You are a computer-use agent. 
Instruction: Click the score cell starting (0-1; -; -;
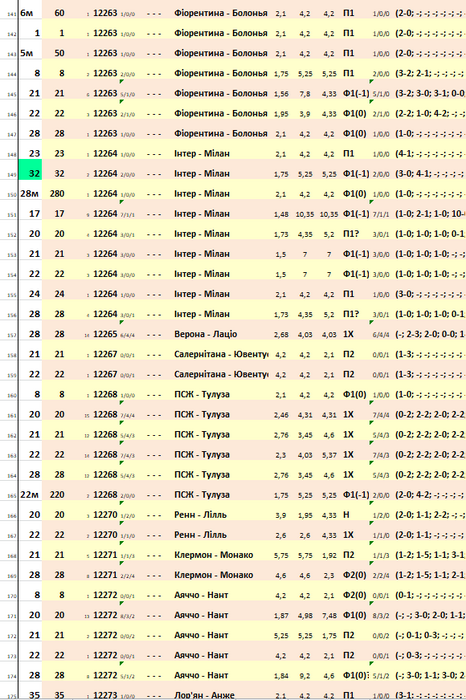(430, 595)
